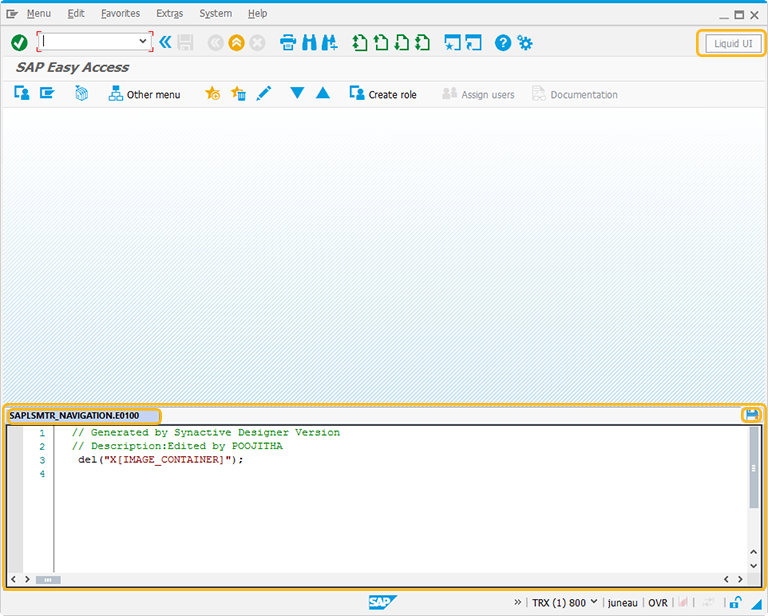768x616 pixels.
Task: Open the System menu
Action: tap(216, 14)
